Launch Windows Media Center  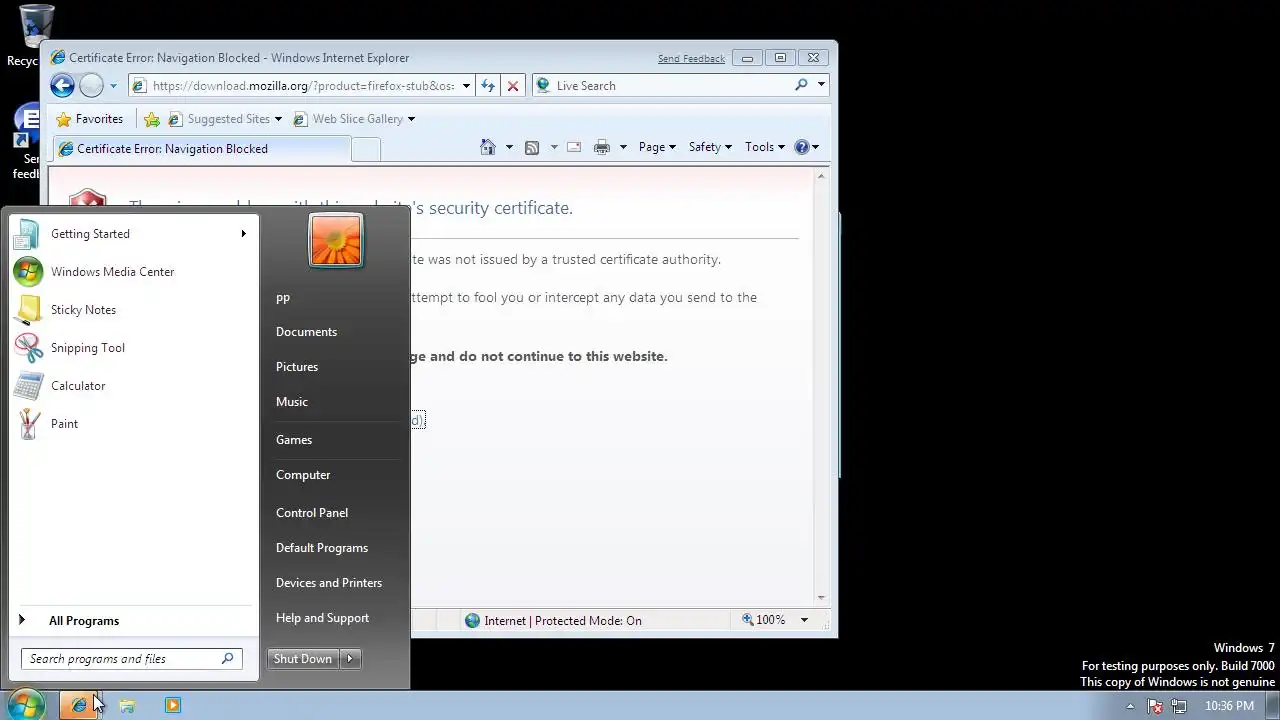pyautogui.click(x=133, y=272)
